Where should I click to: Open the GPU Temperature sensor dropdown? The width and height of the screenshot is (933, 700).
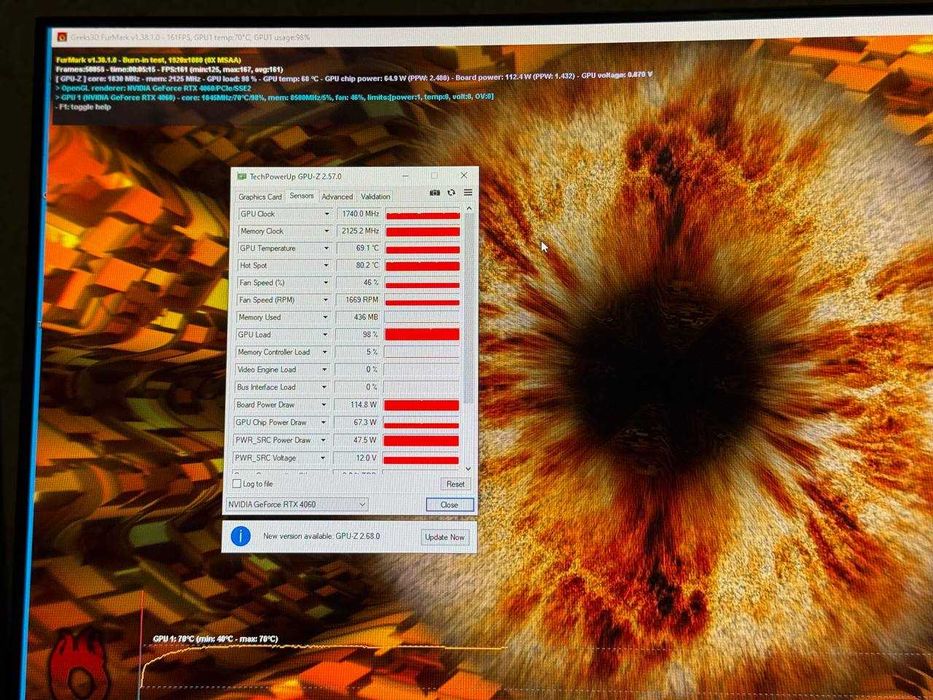click(326, 248)
